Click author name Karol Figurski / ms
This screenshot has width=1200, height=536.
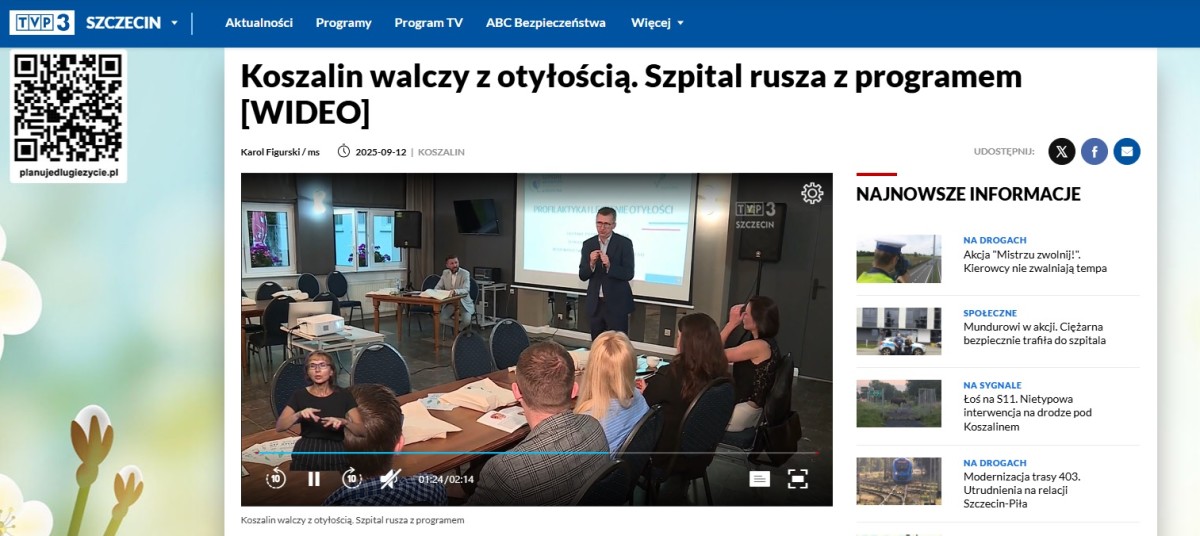(280, 152)
